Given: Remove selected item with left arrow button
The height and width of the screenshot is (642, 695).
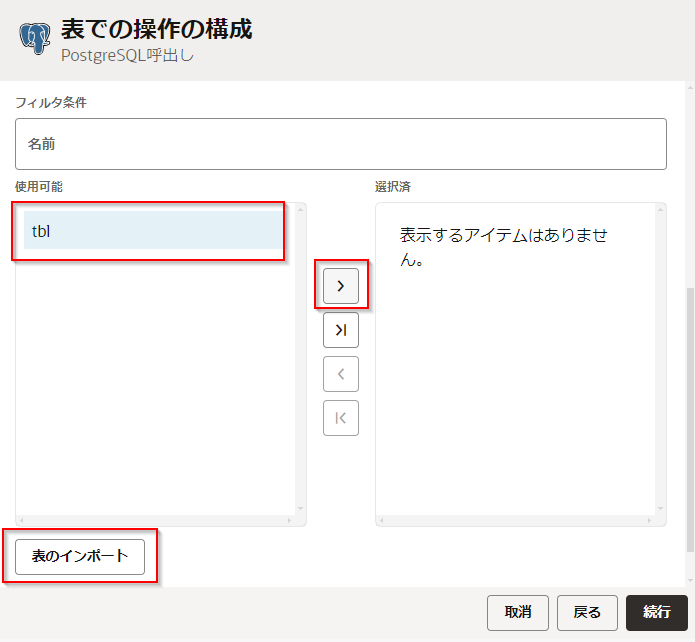Looking at the screenshot, I should pos(340,374).
